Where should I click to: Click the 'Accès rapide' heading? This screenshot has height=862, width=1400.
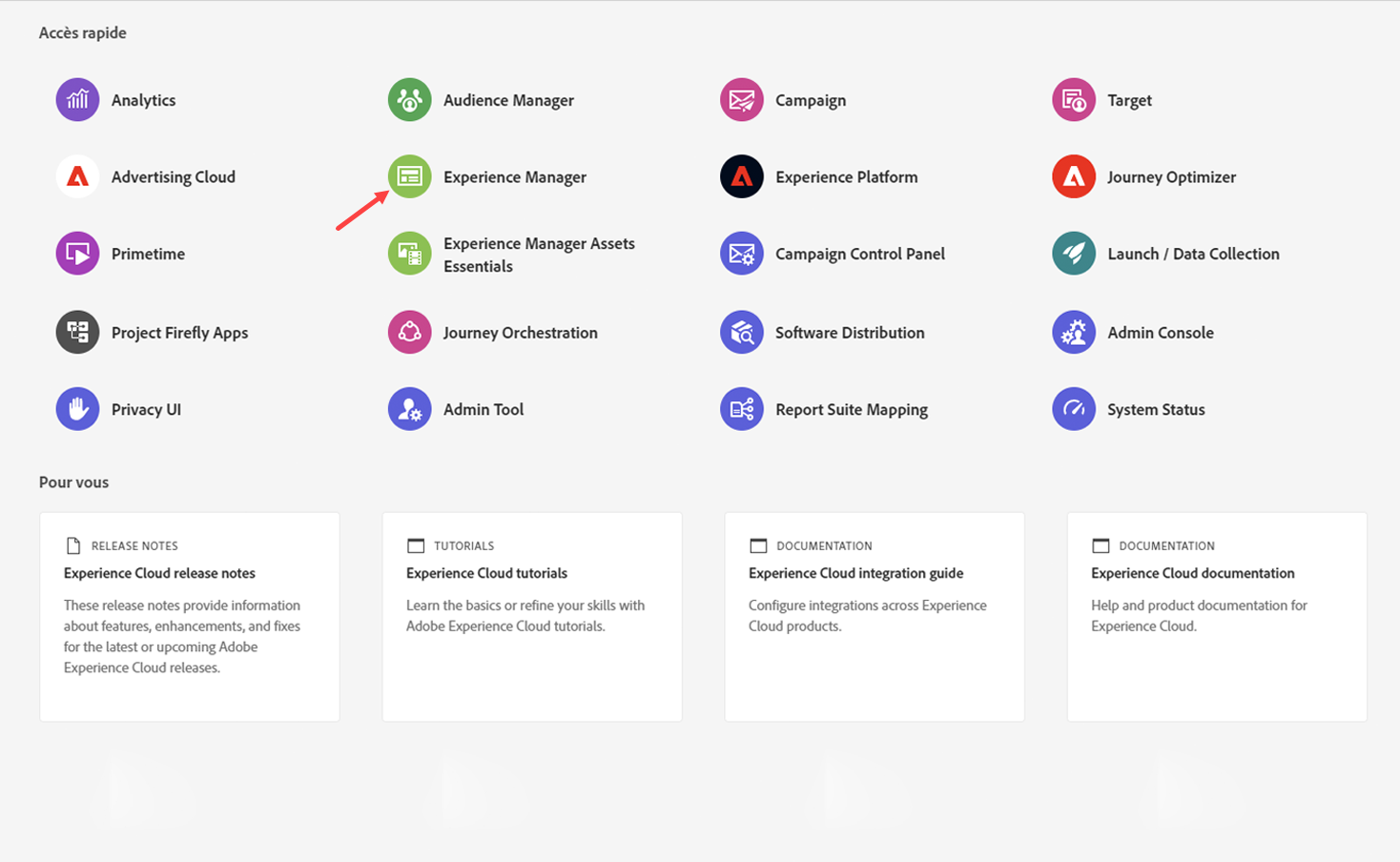(83, 32)
